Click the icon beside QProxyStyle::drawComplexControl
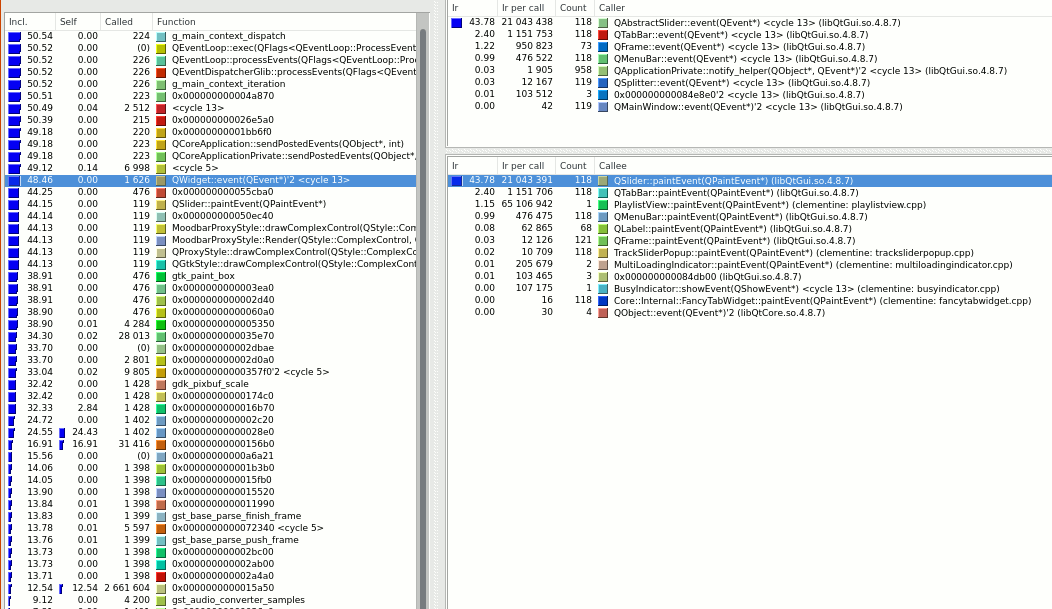Viewport: 1052px width, 609px height. click(161, 252)
